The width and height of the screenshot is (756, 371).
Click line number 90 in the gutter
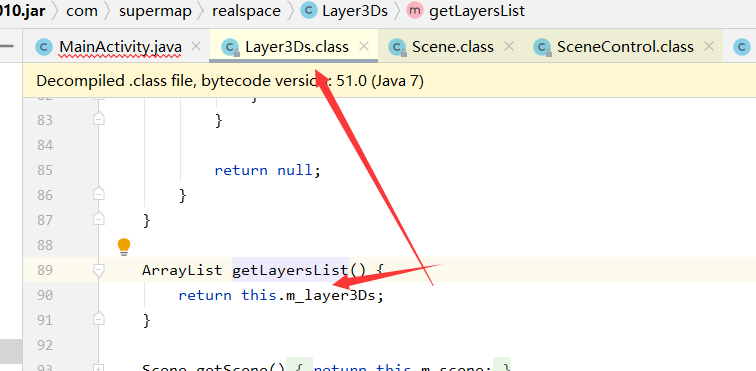[x=45, y=295]
